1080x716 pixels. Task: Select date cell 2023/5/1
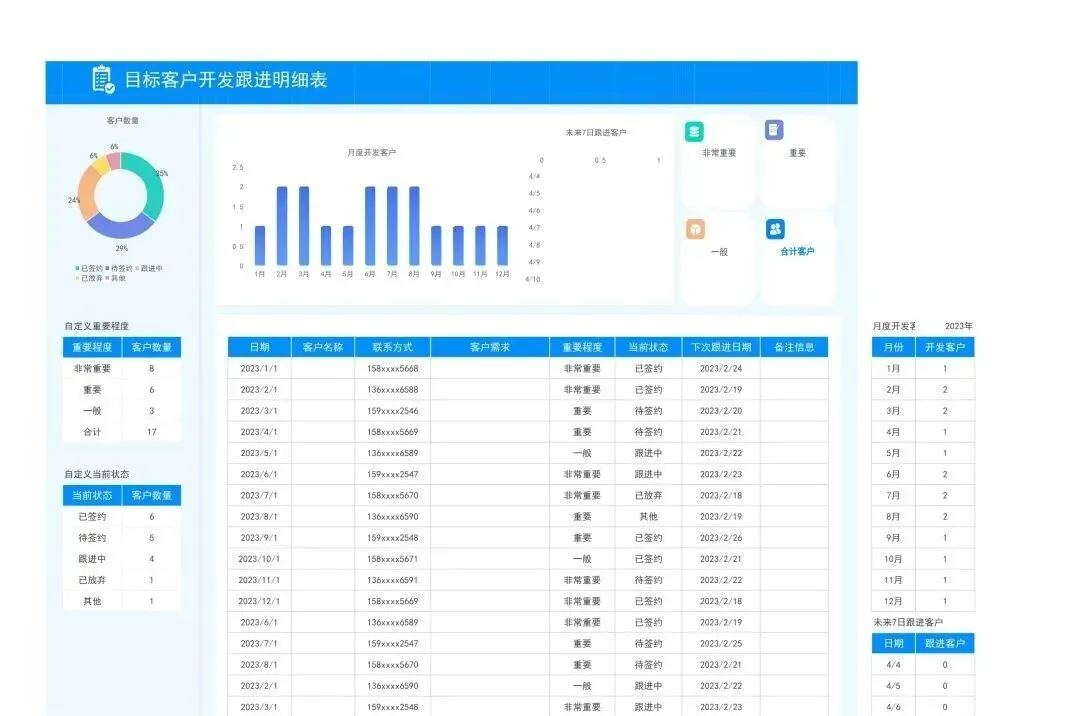(259, 453)
